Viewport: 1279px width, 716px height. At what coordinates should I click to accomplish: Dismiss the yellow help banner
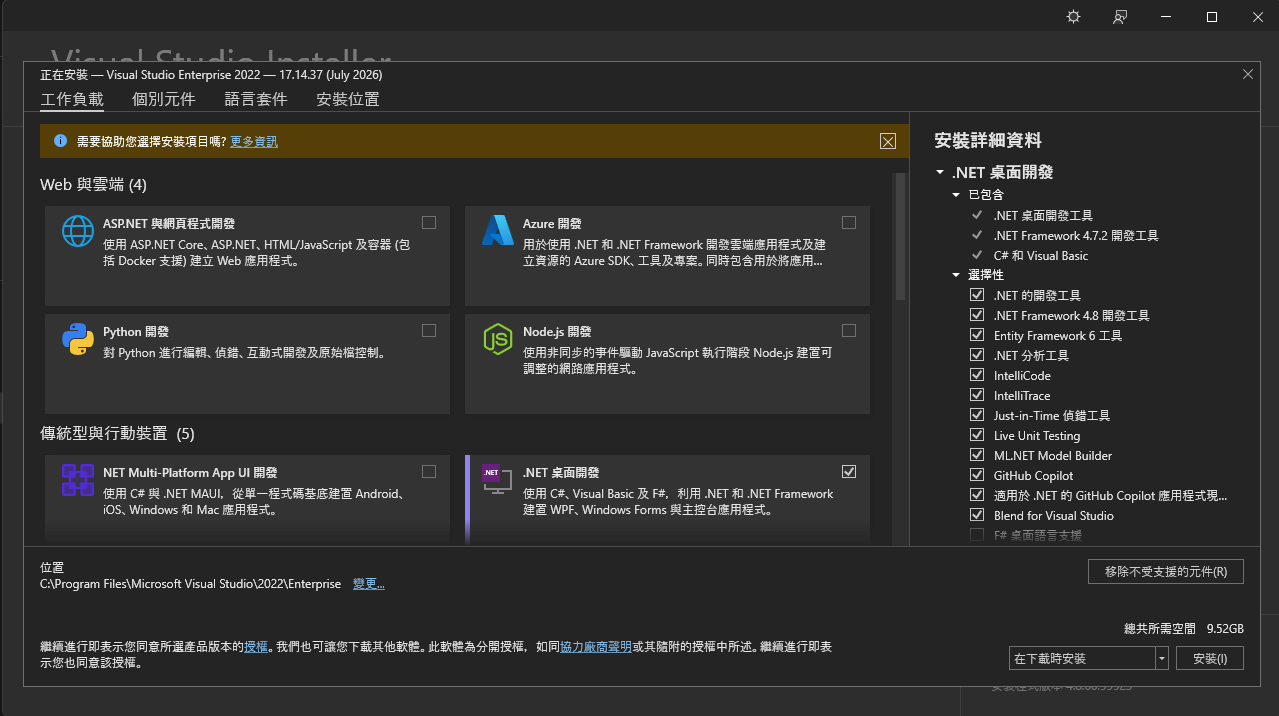pyautogui.click(x=888, y=142)
